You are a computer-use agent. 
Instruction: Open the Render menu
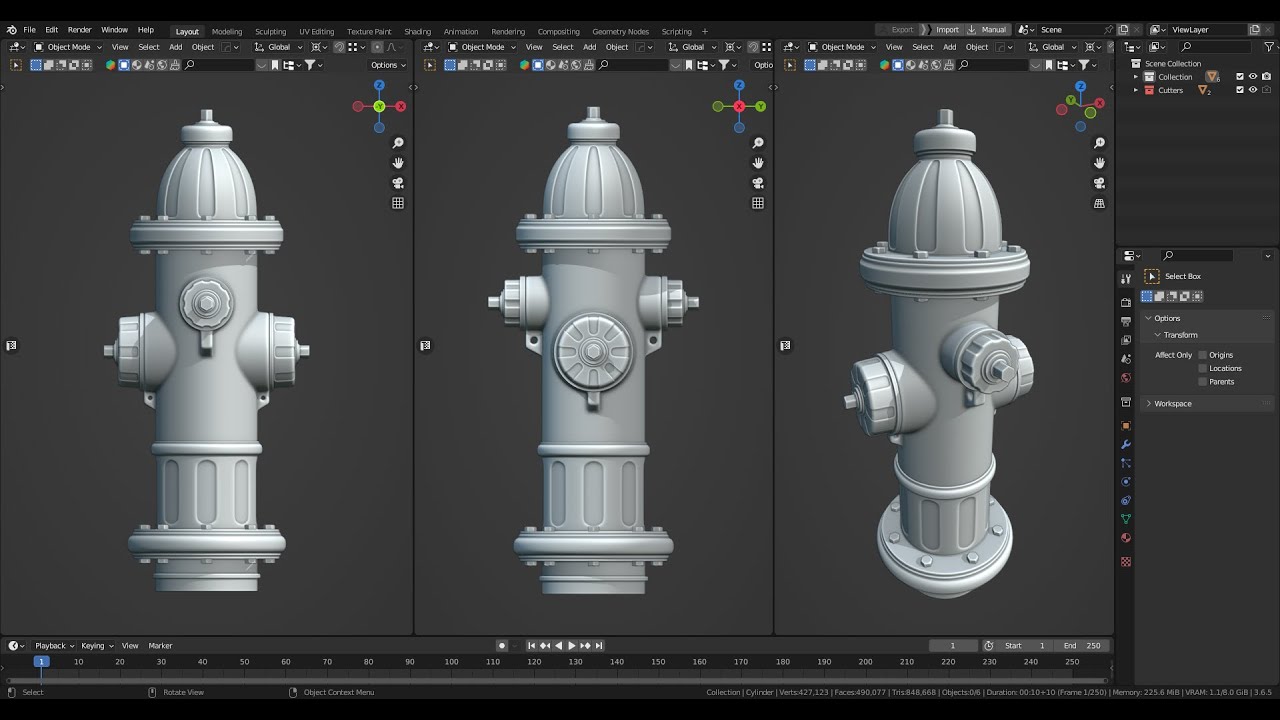79,30
